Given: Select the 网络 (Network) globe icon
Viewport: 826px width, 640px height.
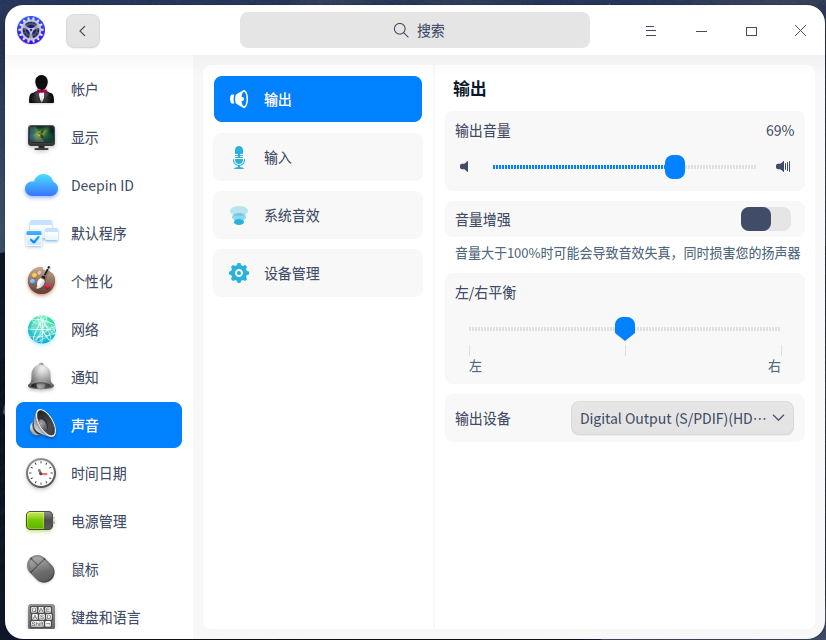Looking at the screenshot, I should click(41, 329).
